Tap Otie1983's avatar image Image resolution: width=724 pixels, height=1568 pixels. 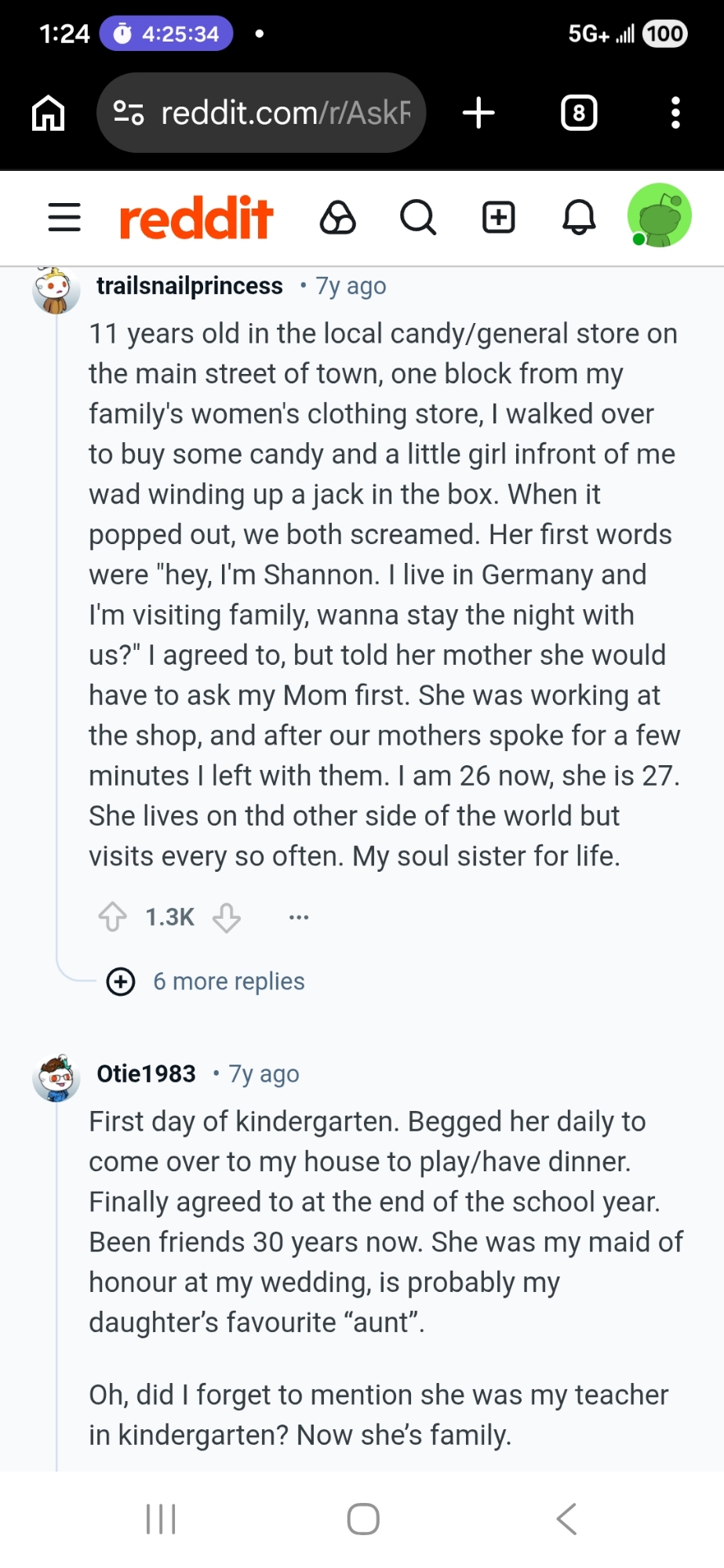click(56, 1078)
